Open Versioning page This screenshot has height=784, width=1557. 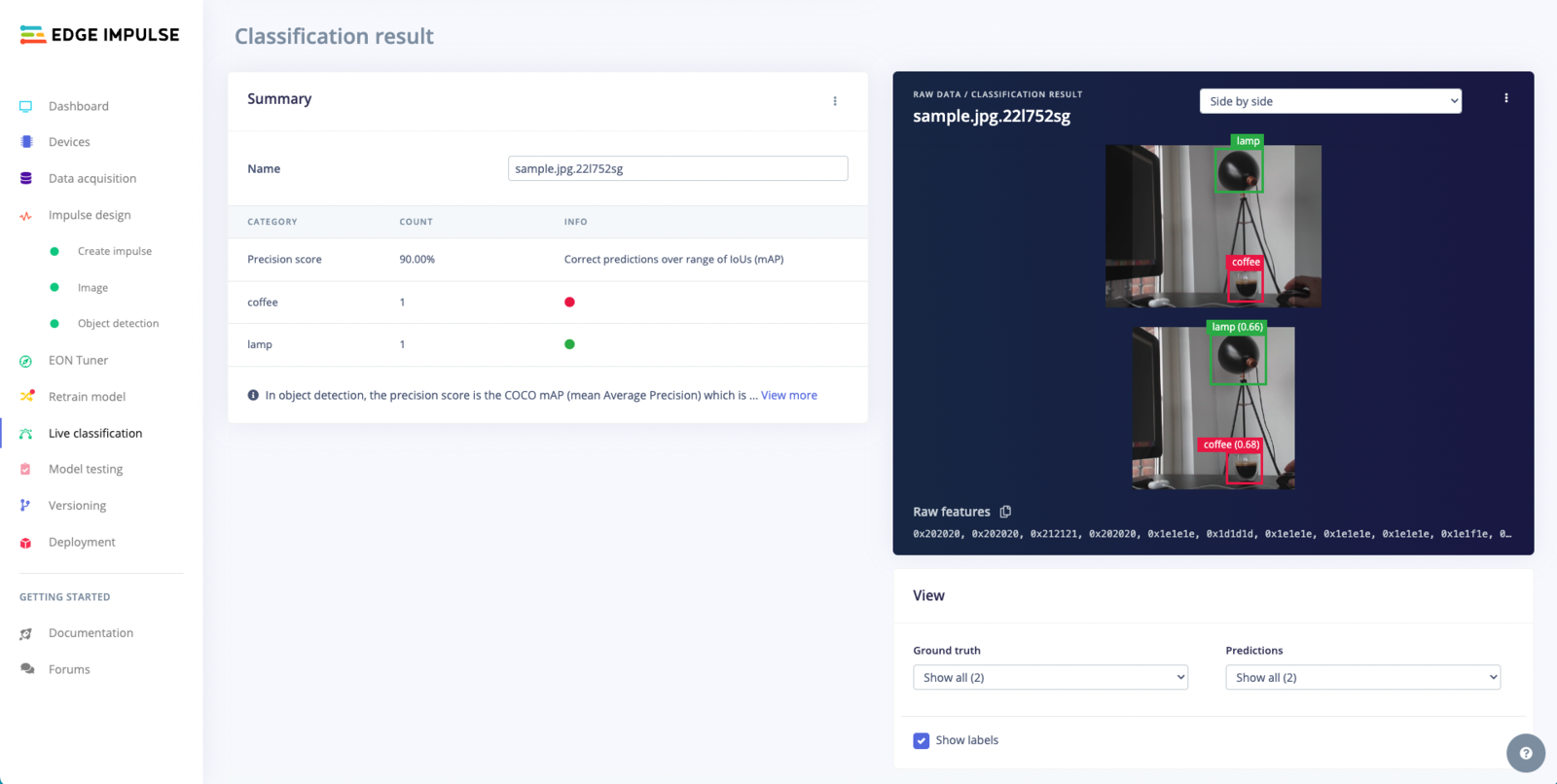pos(77,506)
